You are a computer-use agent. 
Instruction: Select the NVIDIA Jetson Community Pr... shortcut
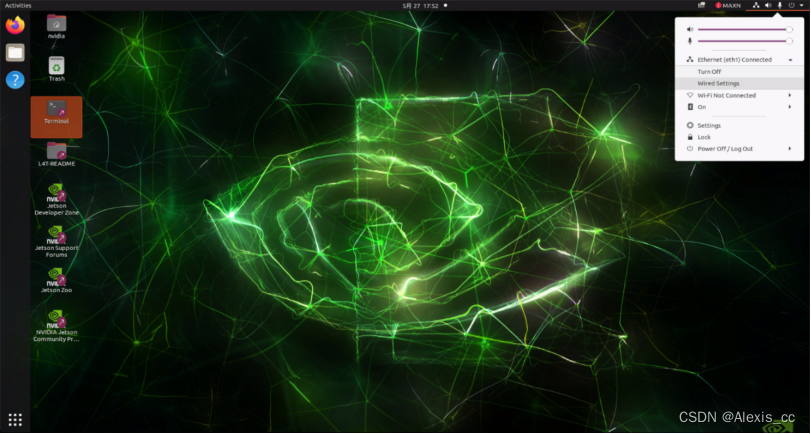click(56, 326)
